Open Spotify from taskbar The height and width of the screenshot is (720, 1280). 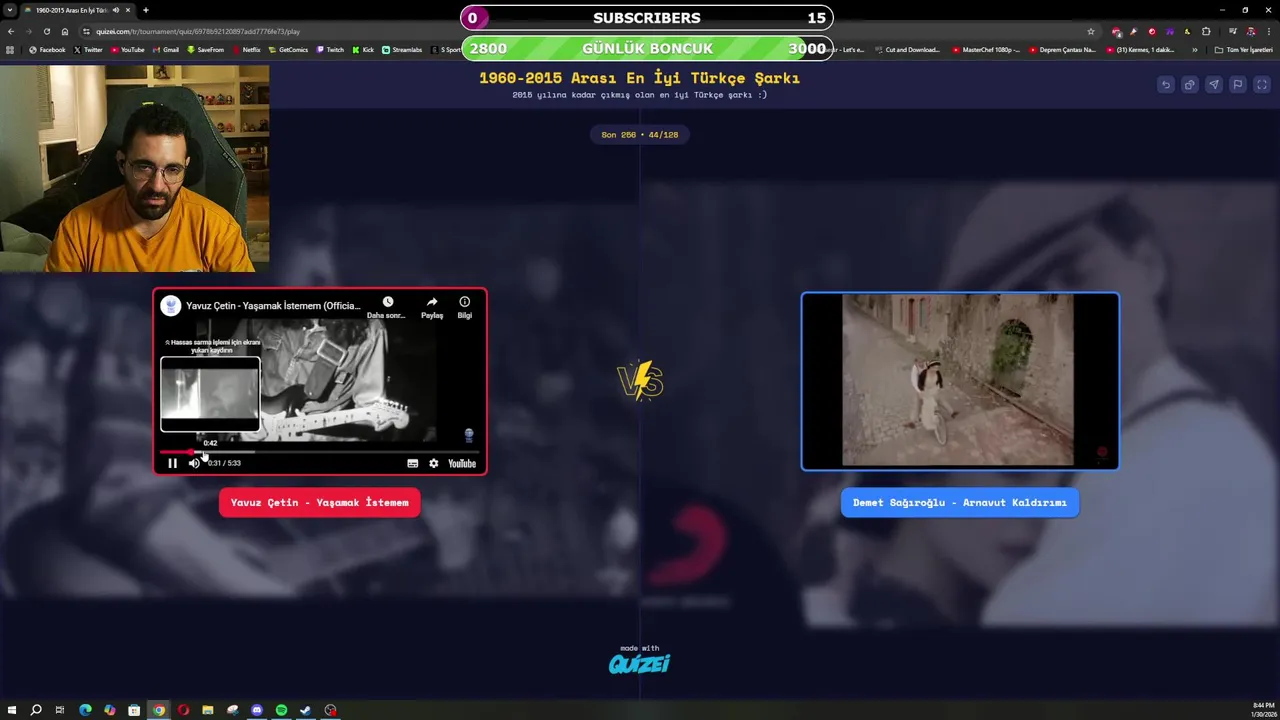tap(281, 710)
